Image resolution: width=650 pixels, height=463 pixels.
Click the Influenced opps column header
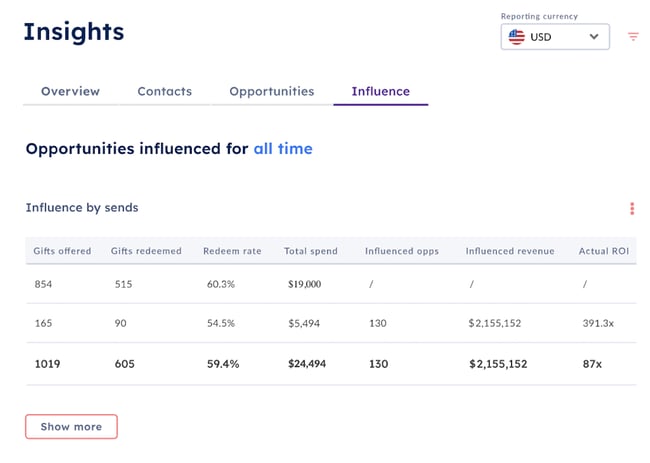pos(402,251)
